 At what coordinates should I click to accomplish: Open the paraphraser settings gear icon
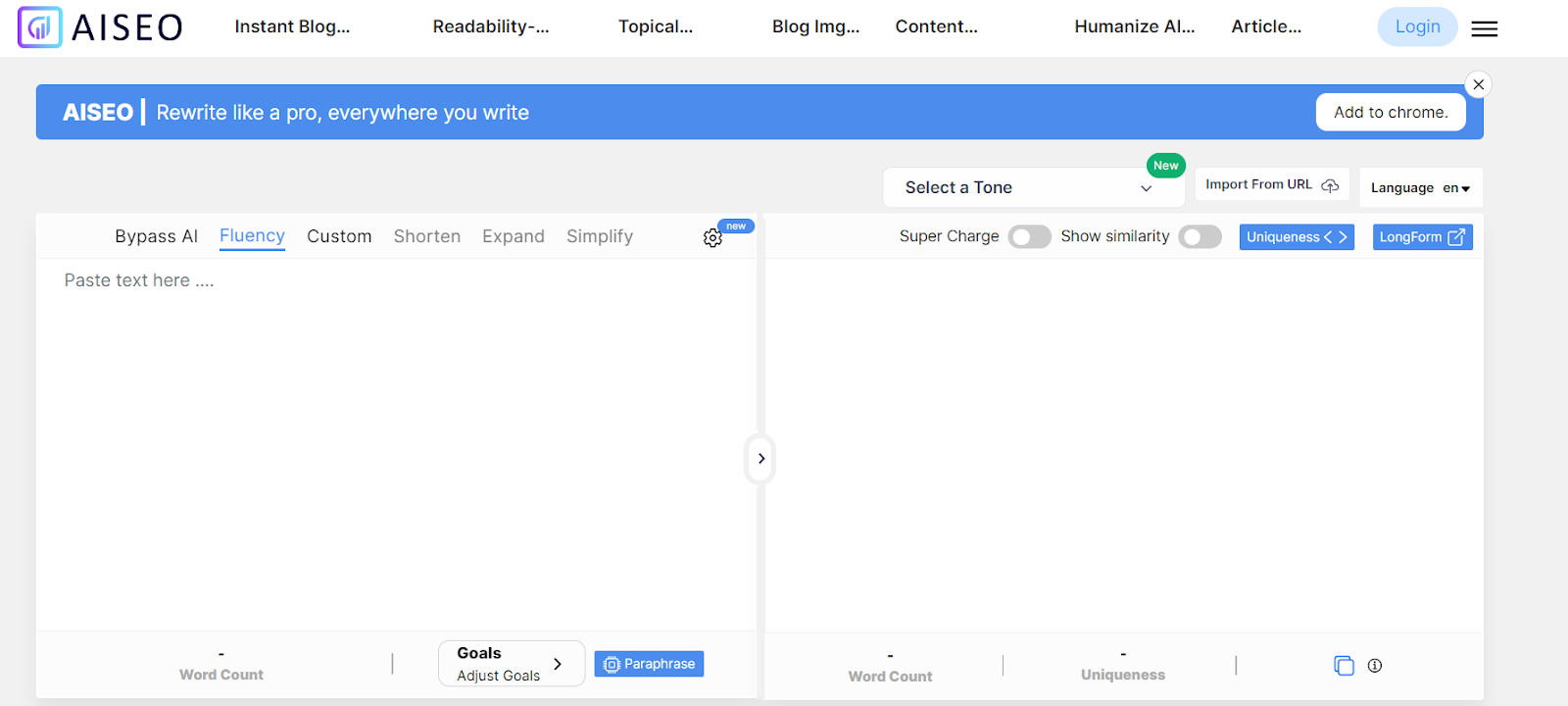[712, 237]
